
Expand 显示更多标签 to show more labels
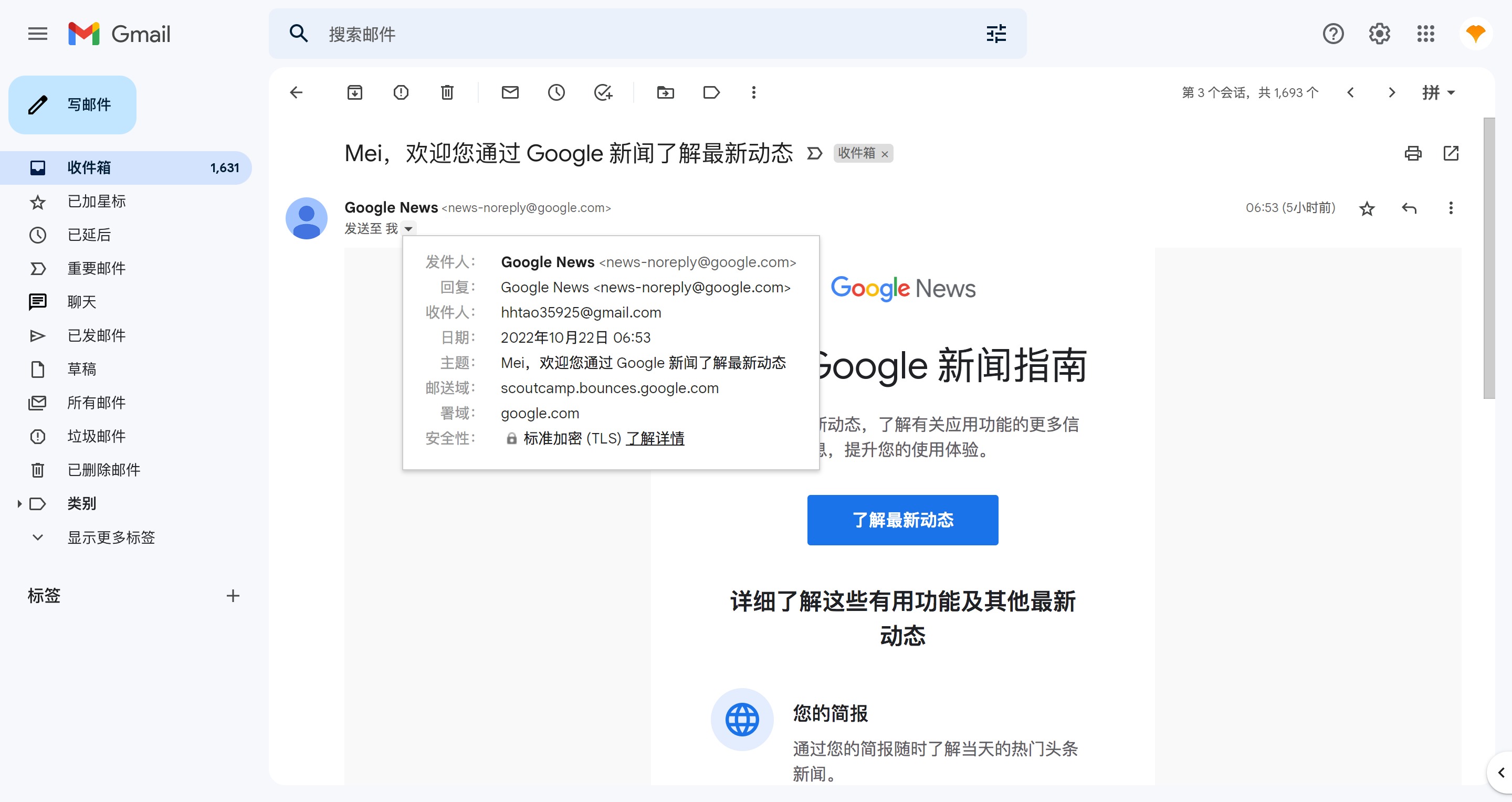[x=111, y=537]
